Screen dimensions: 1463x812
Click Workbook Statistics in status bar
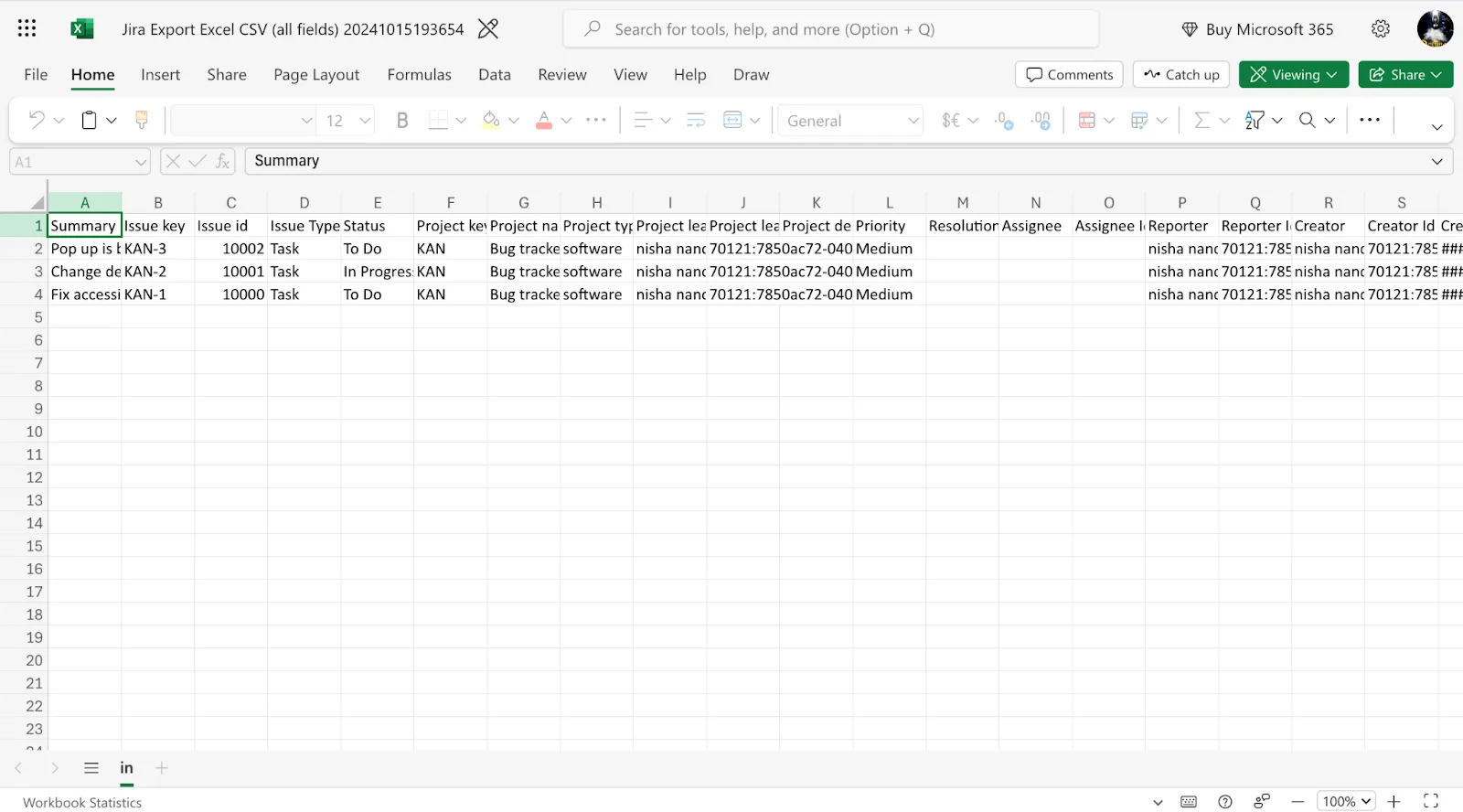coord(82,802)
